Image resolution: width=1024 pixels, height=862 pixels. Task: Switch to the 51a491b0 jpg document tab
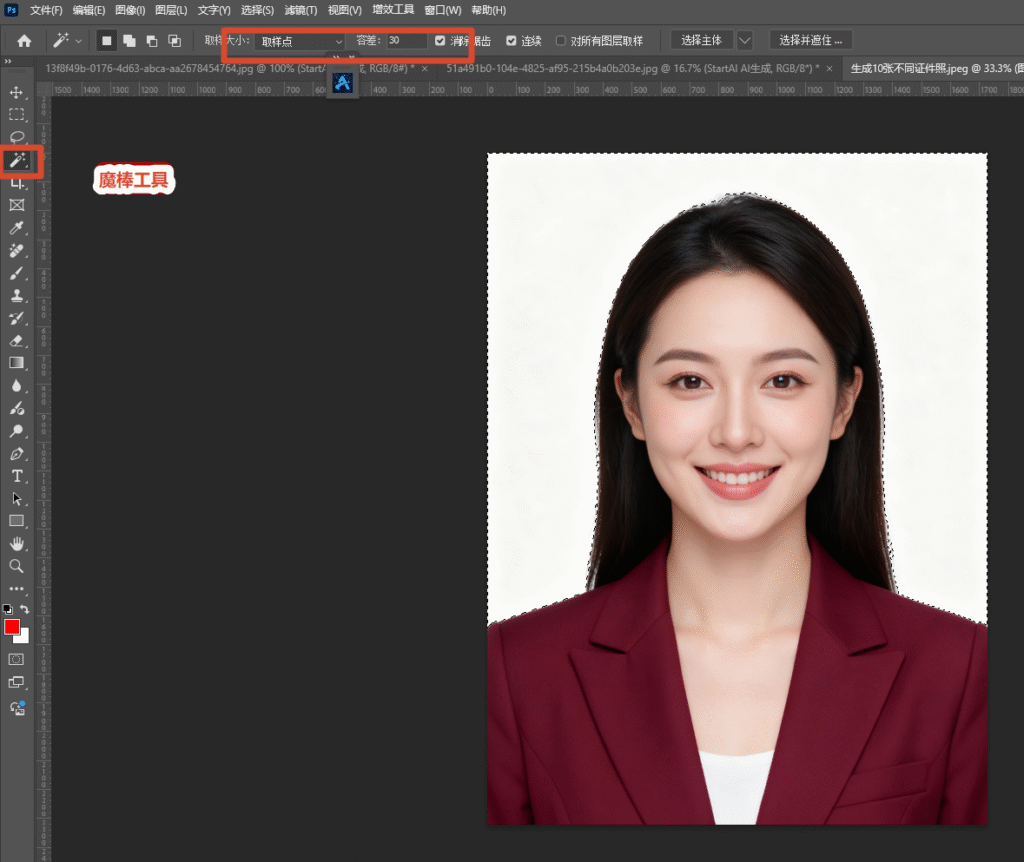click(632, 69)
